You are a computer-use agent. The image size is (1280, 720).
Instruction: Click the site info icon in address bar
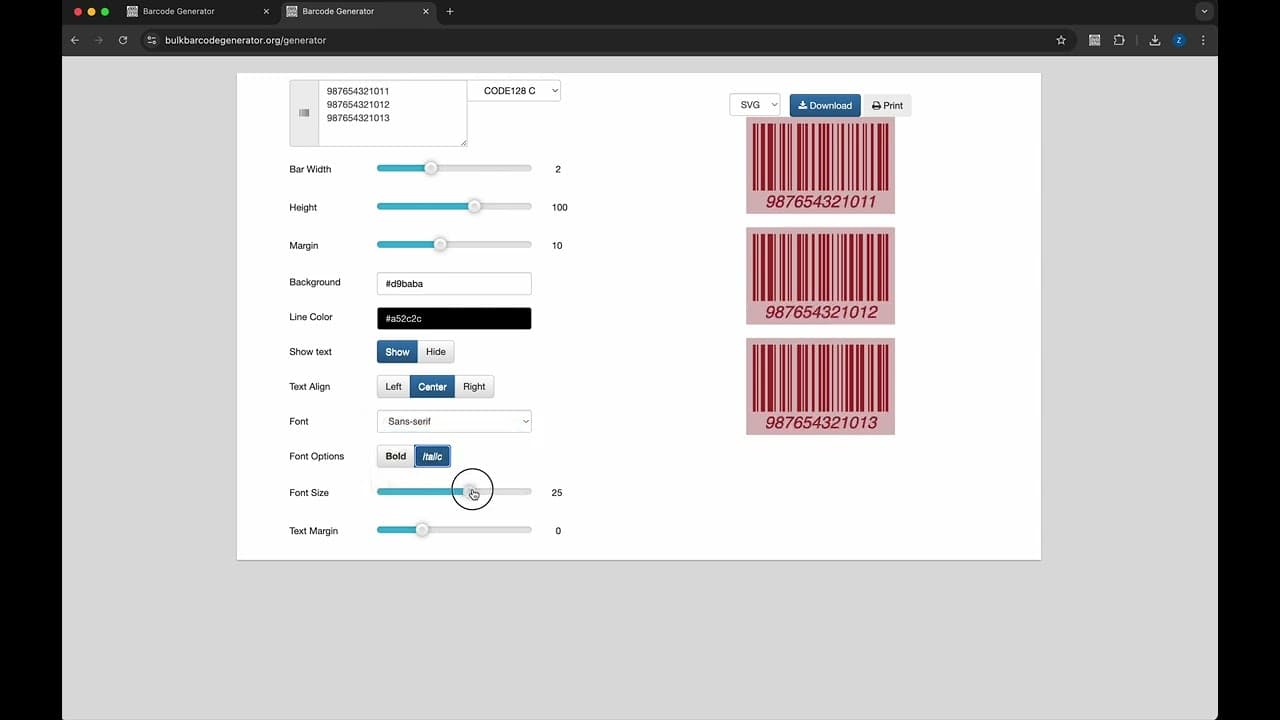(x=152, y=40)
